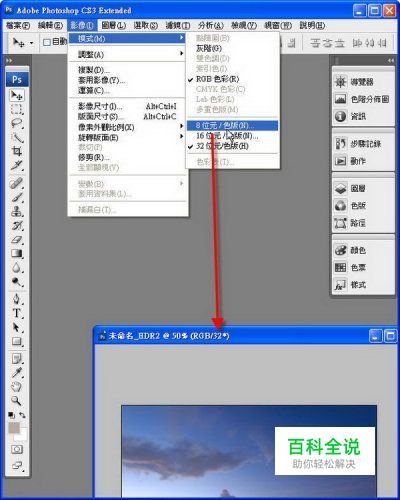Select the History Brush tool
This screenshot has width=400, height=500.
pos(17,225)
